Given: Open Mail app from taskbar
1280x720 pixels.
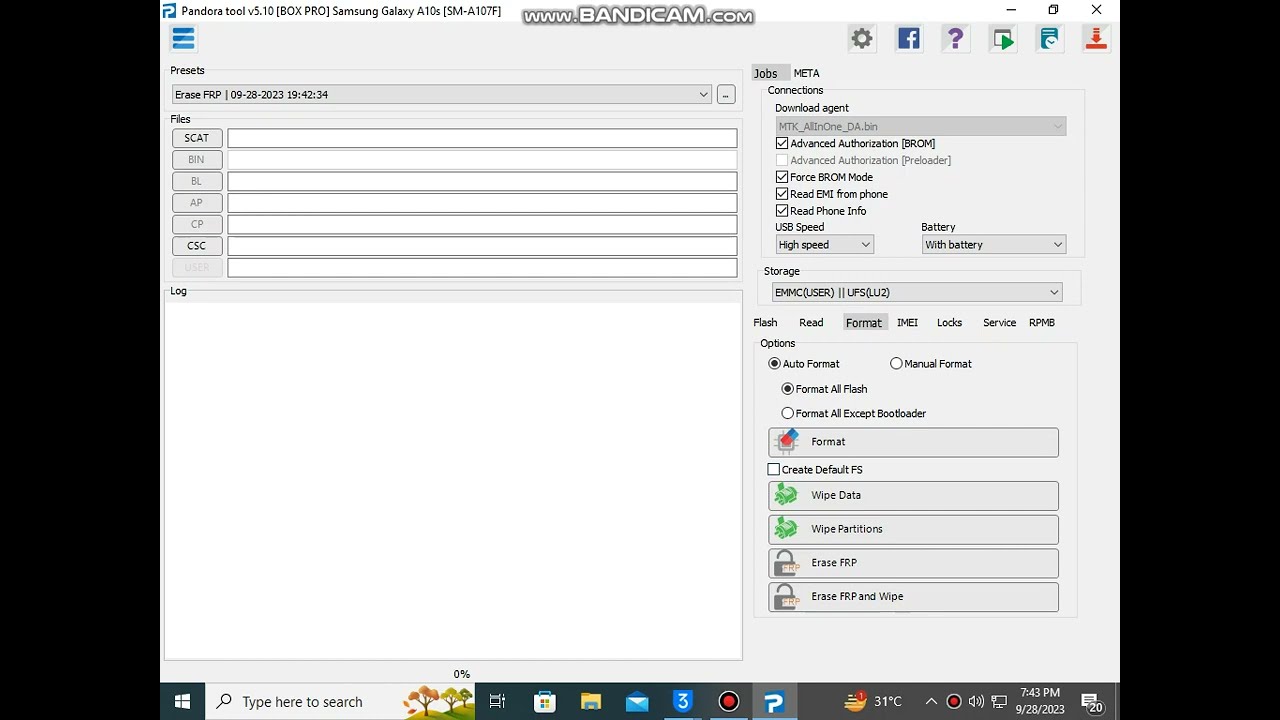Looking at the screenshot, I should point(637,702).
